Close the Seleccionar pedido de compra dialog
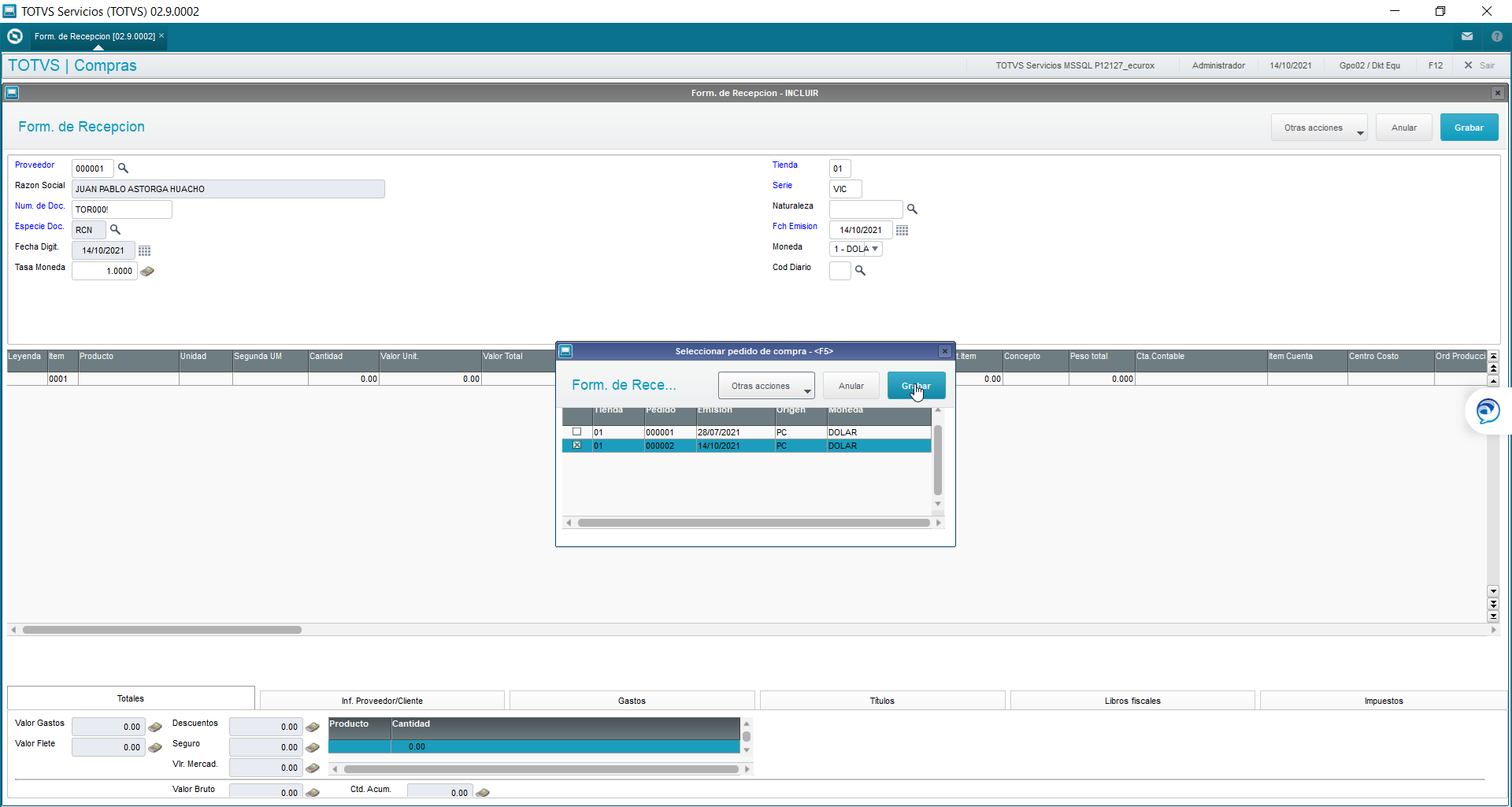 coord(945,351)
